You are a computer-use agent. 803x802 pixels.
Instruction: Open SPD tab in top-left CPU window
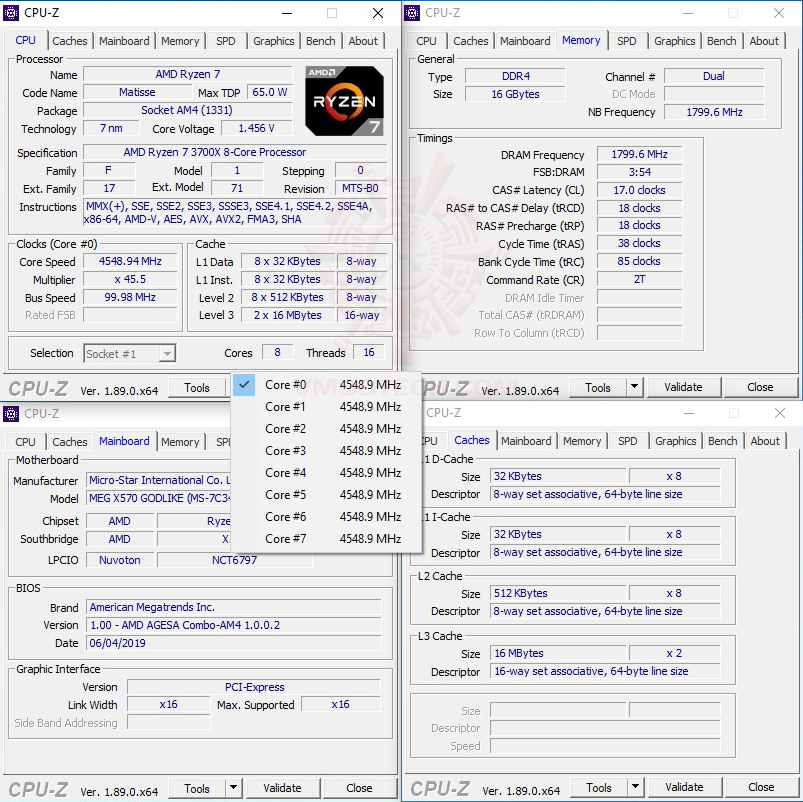point(225,41)
